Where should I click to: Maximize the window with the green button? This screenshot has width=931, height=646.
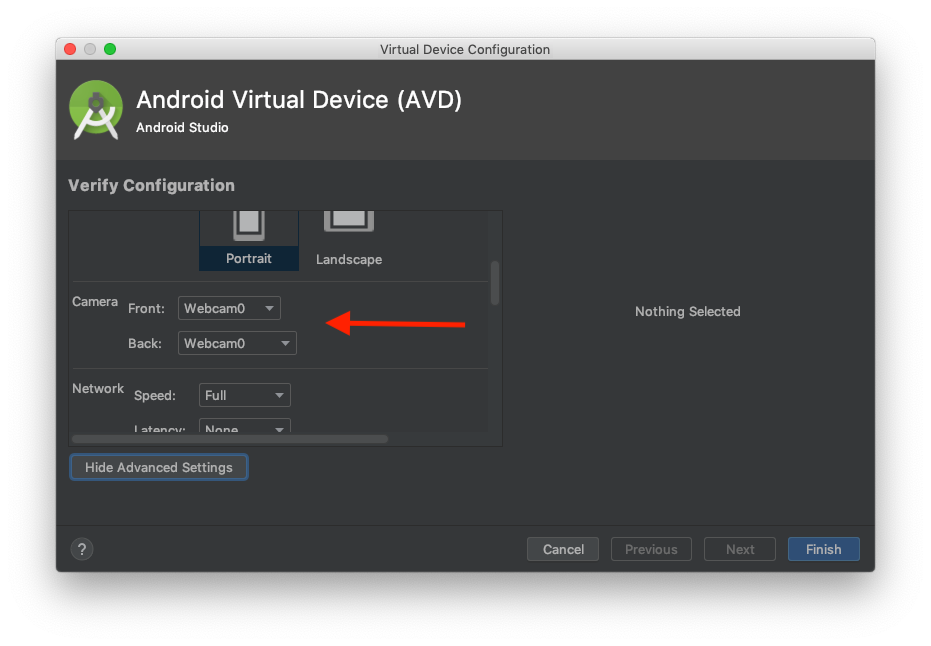click(110, 49)
